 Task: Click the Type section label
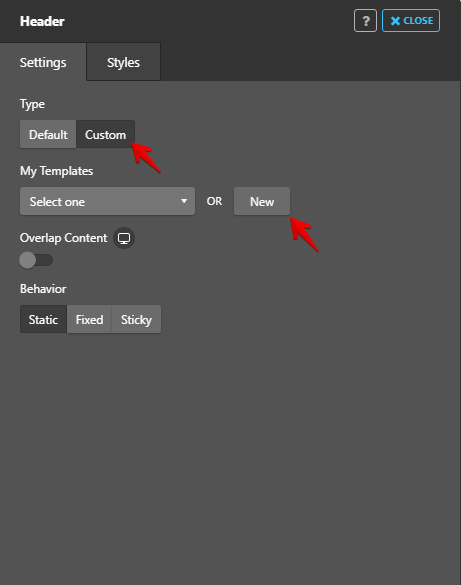pyautogui.click(x=32, y=104)
